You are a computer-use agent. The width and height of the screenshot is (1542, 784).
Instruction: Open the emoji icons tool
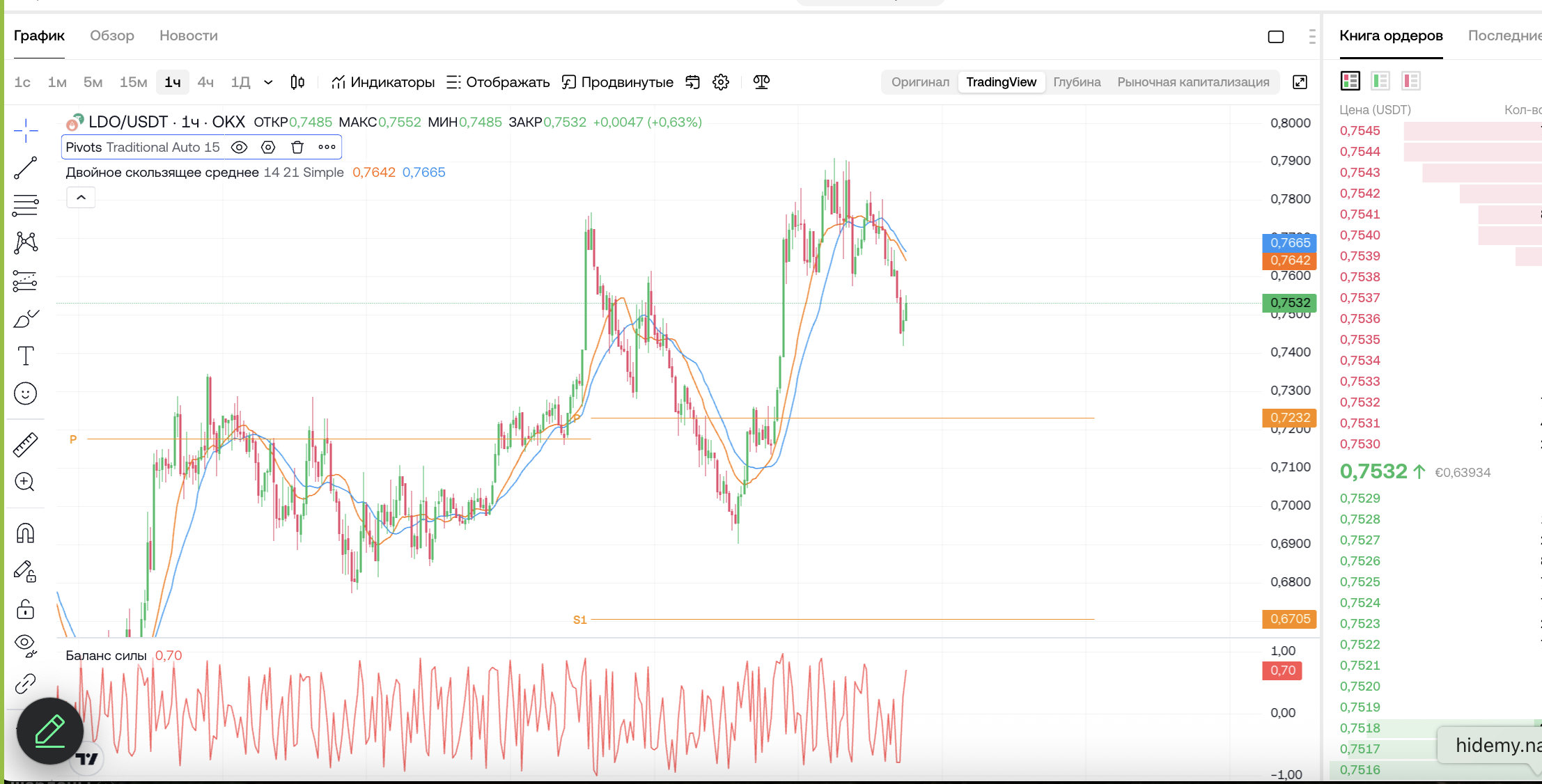pyautogui.click(x=26, y=393)
